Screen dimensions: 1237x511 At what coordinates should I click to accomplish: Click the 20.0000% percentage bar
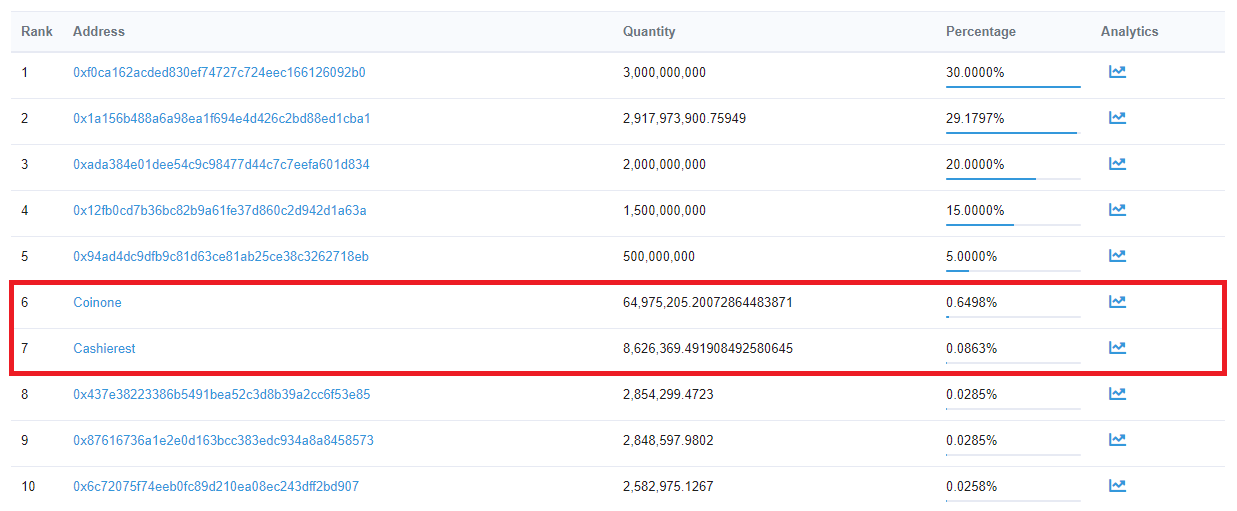(x=1013, y=179)
